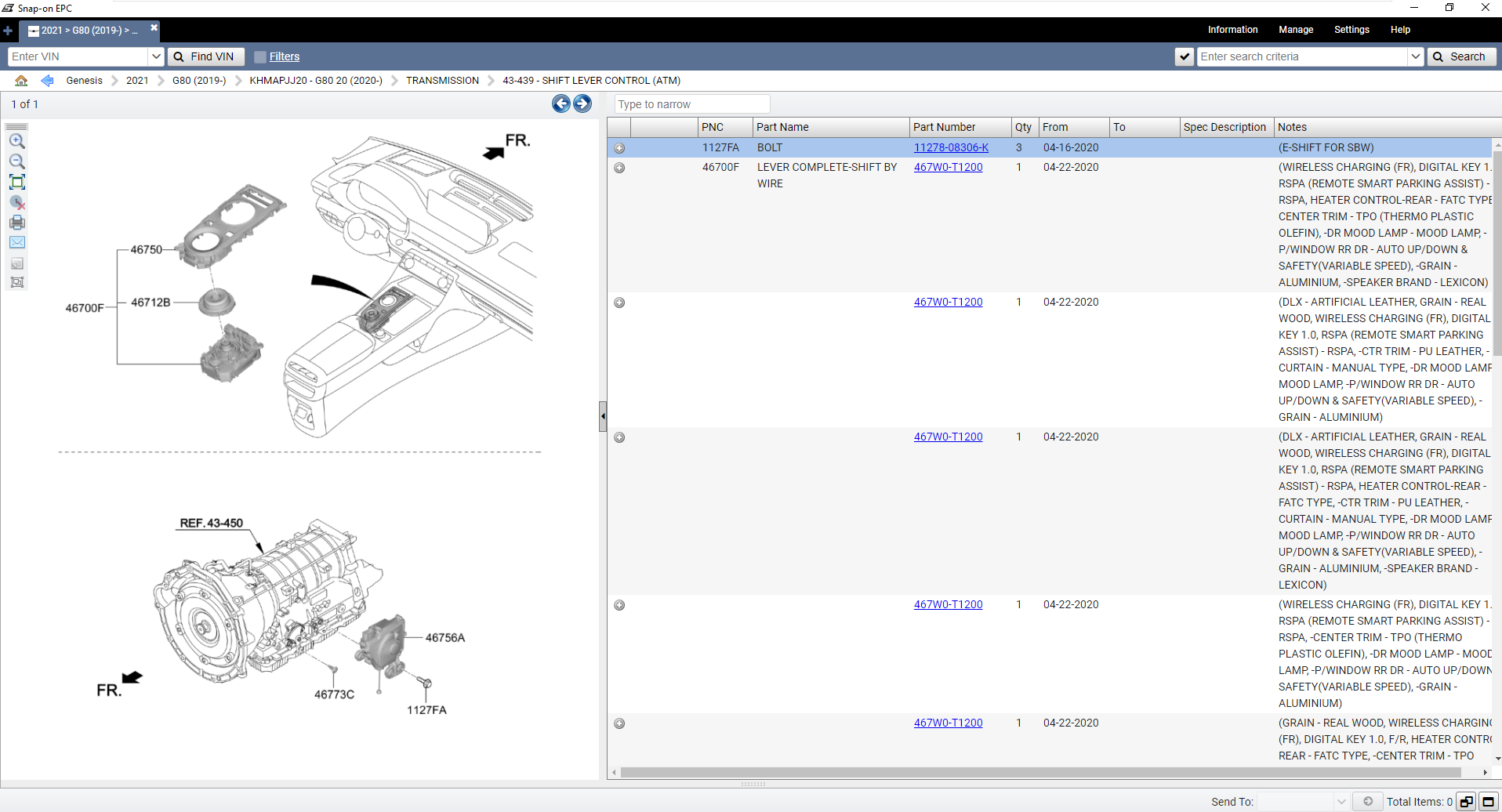This screenshot has height=812, width=1502.
Task: Add third 467W0-T1200 row via plus icon
Action: point(619,303)
